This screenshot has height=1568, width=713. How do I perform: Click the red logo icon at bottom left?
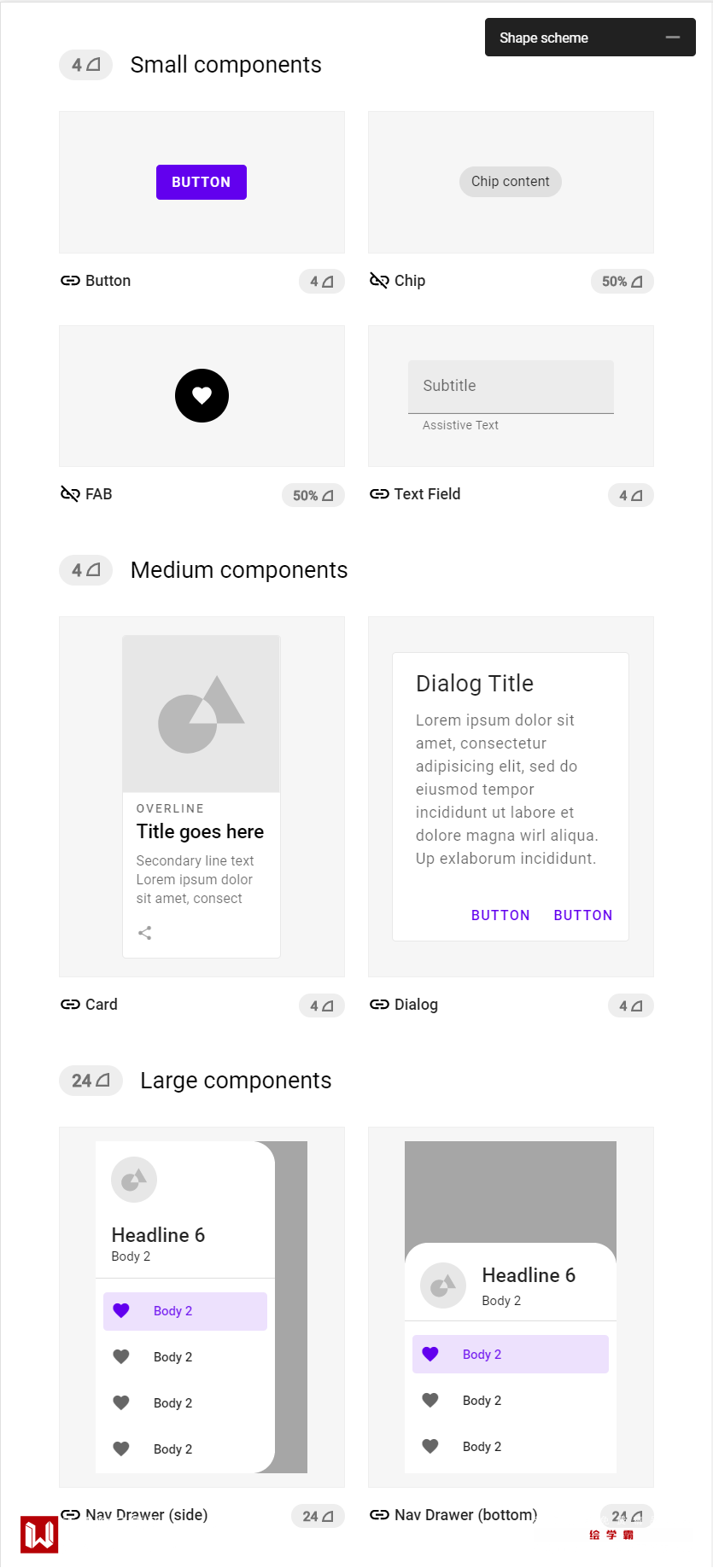pyautogui.click(x=39, y=1535)
